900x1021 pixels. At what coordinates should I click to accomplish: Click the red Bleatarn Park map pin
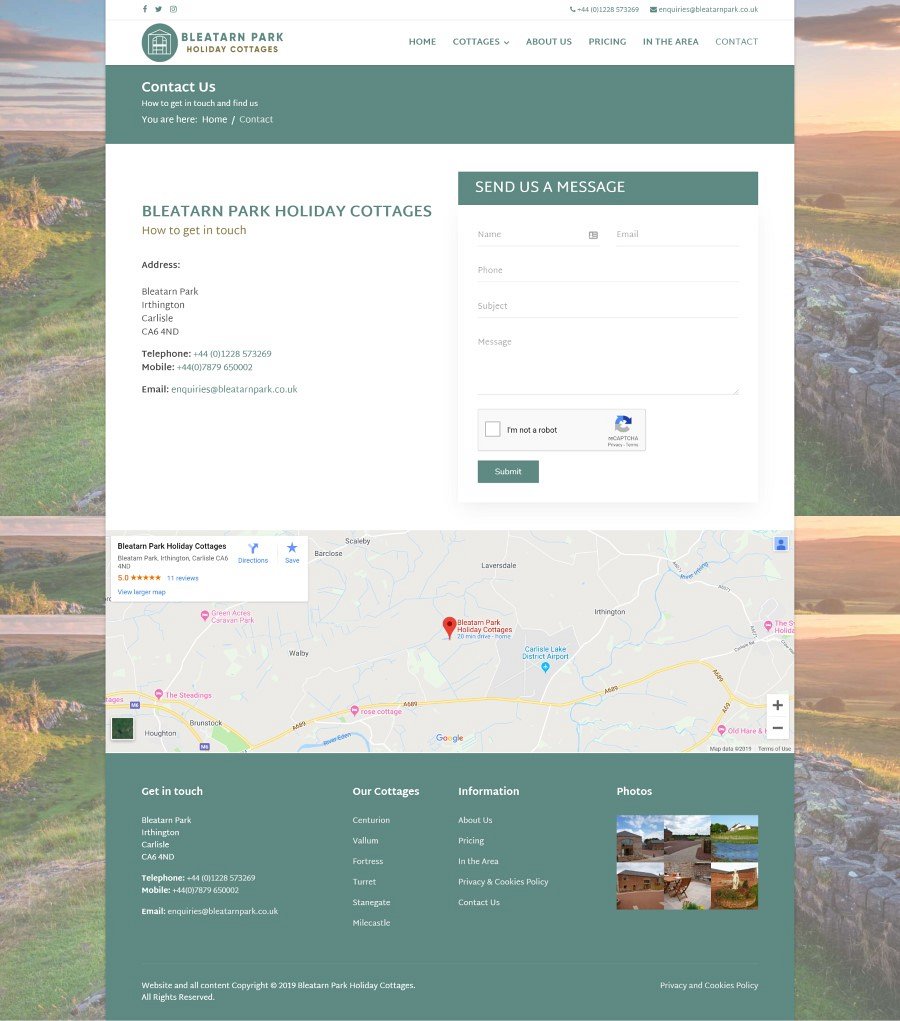click(449, 626)
